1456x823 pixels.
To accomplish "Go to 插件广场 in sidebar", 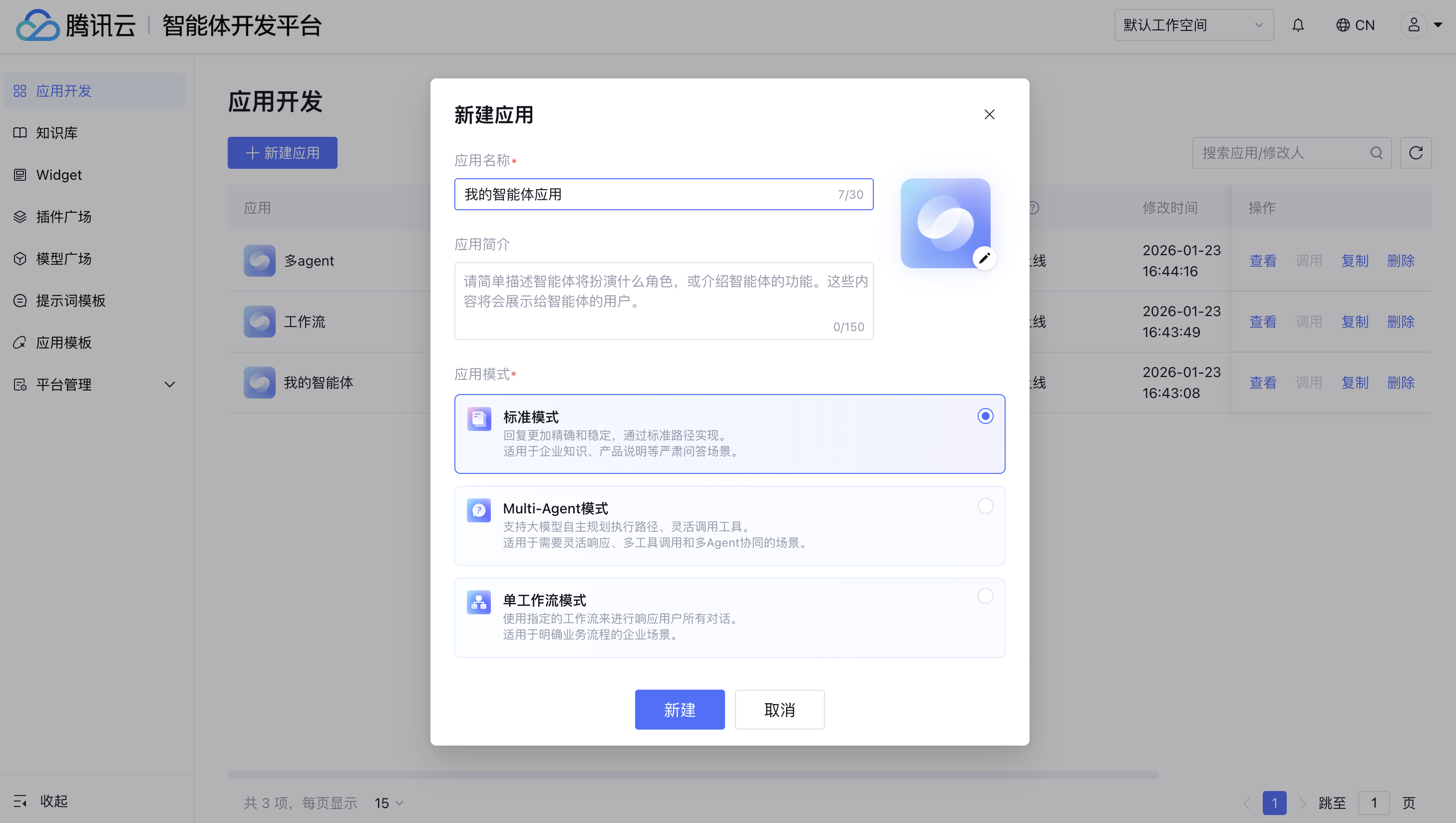I will pyautogui.click(x=63, y=217).
